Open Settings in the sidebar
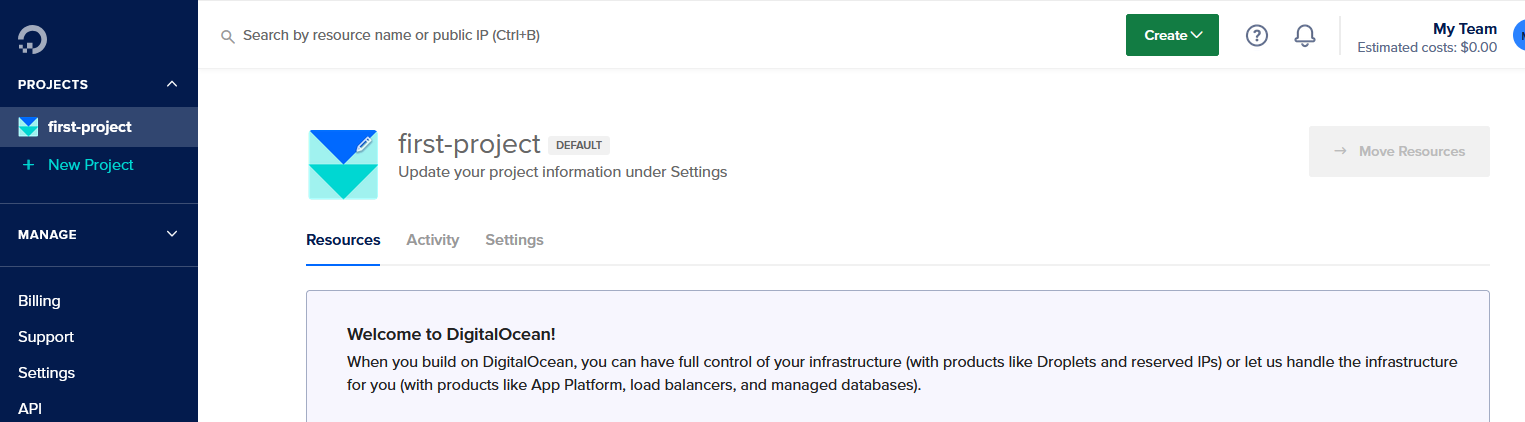The height and width of the screenshot is (422, 1525). [x=46, y=373]
